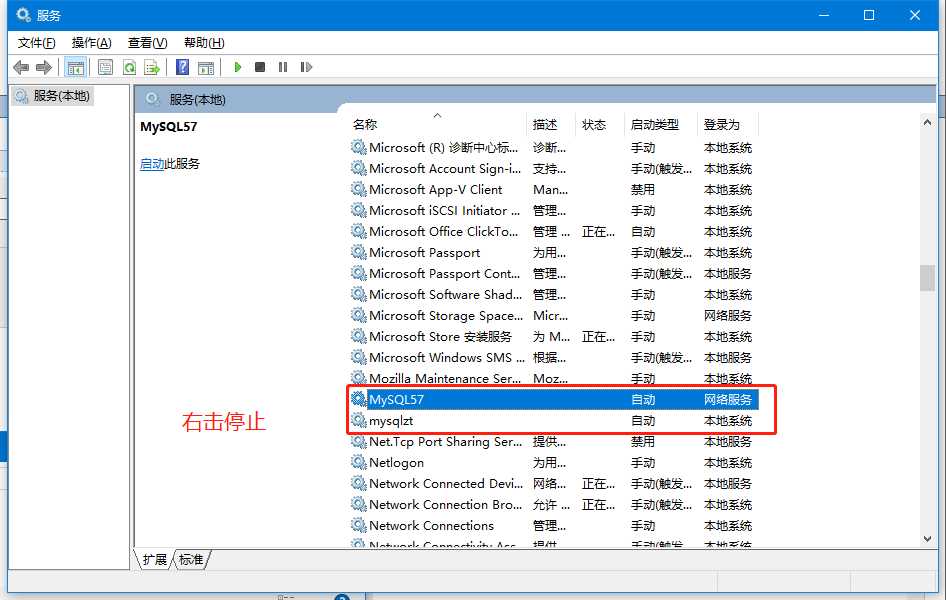This screenshot has width=946, height=600.
Task: Click the Forward arrow toolbar icon
Action: tap(43, 67)
